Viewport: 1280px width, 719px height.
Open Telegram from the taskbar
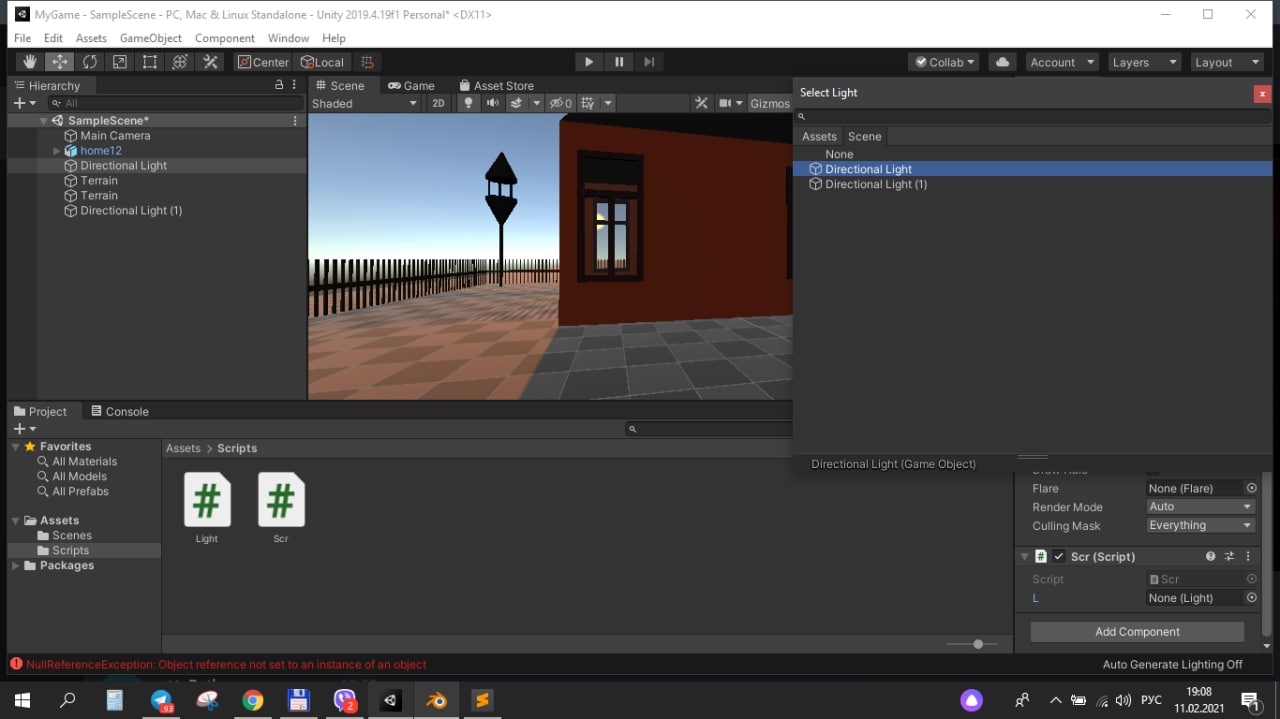pos(162,700)
